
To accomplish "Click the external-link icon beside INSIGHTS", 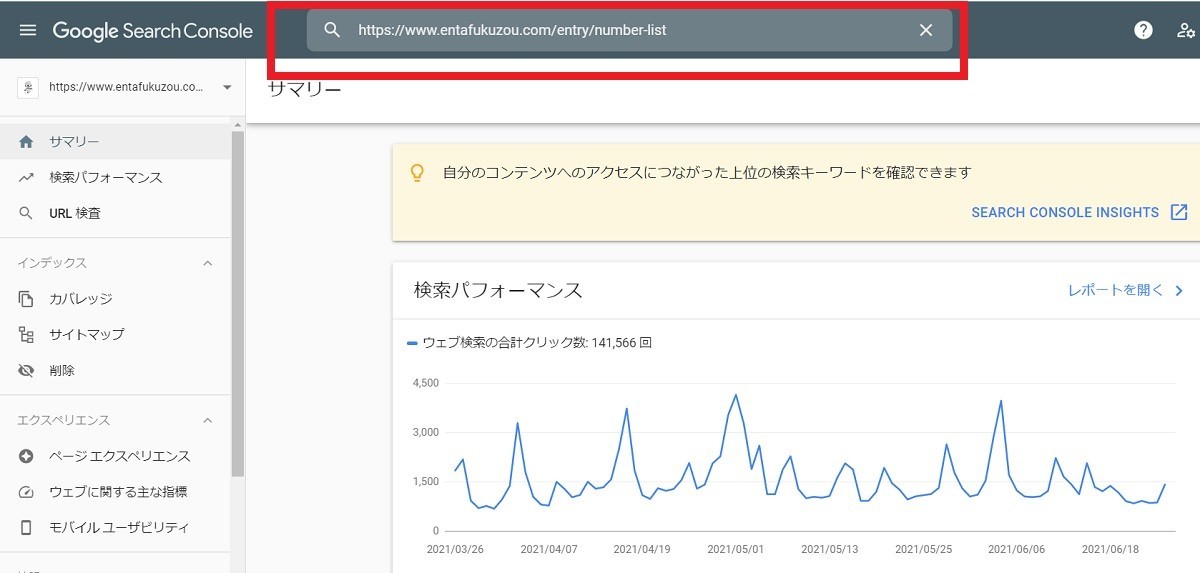I will [x=1179, y=212].
